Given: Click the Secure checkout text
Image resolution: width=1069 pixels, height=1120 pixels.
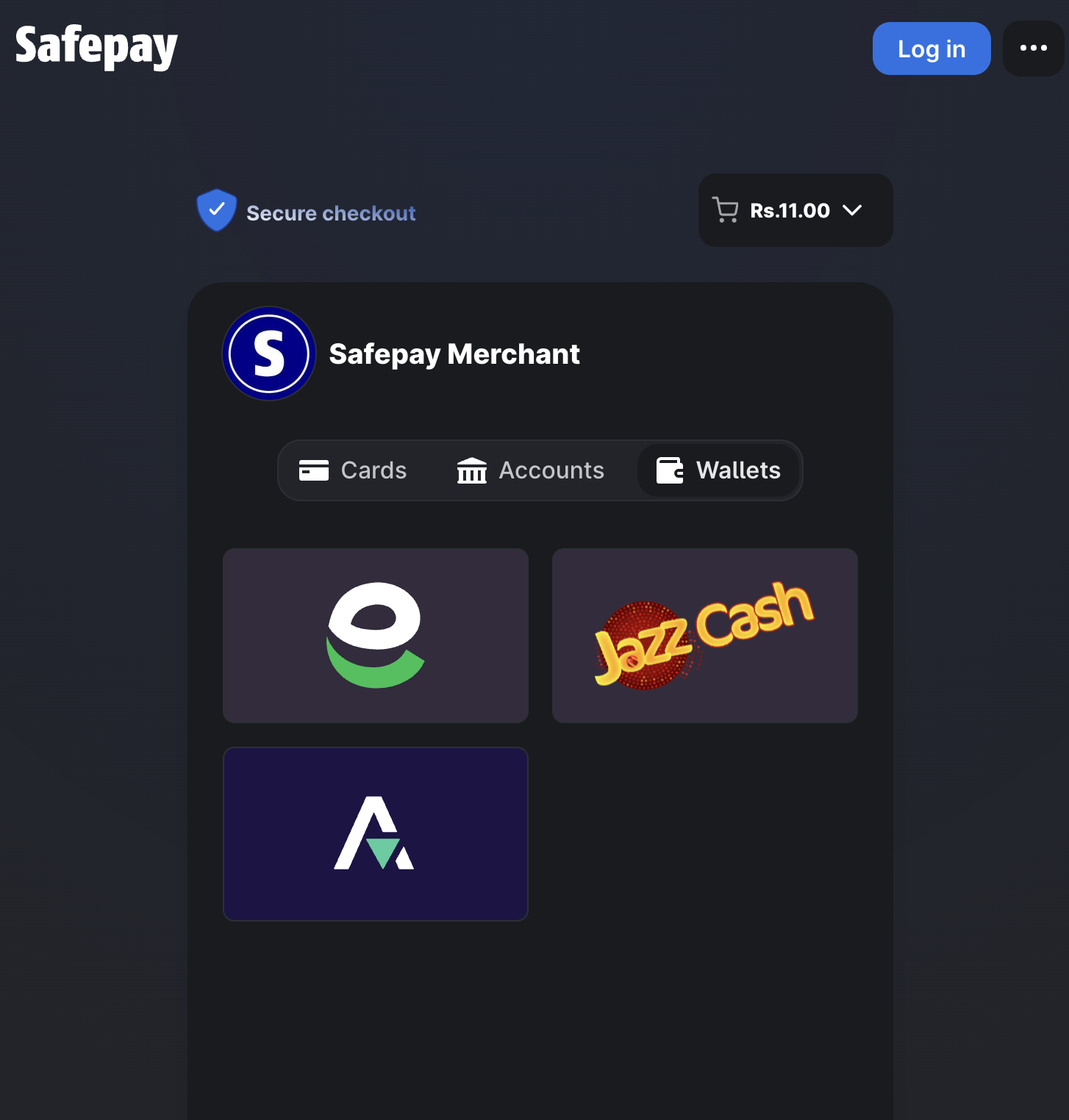Looking at the screenshot, I should tap(331, 213).
